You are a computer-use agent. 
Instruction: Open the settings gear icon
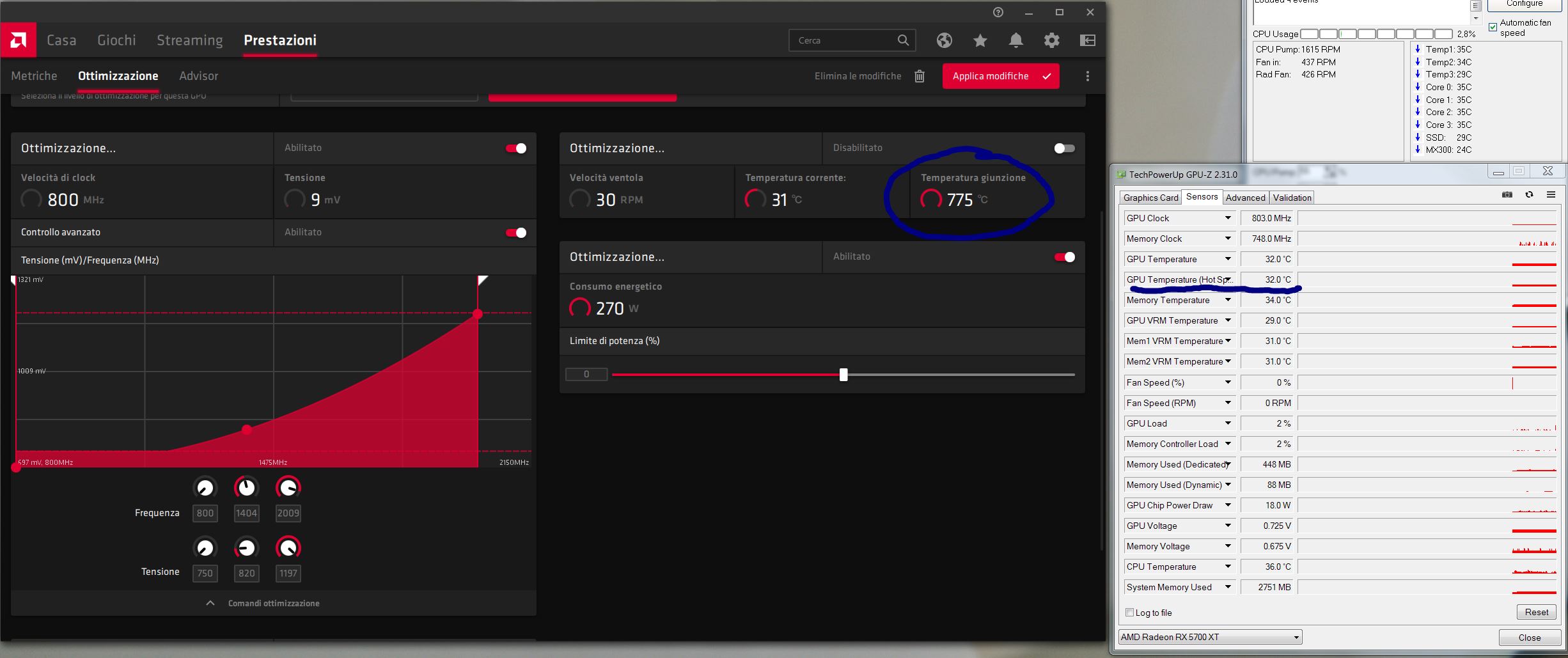pos(1052,40)
